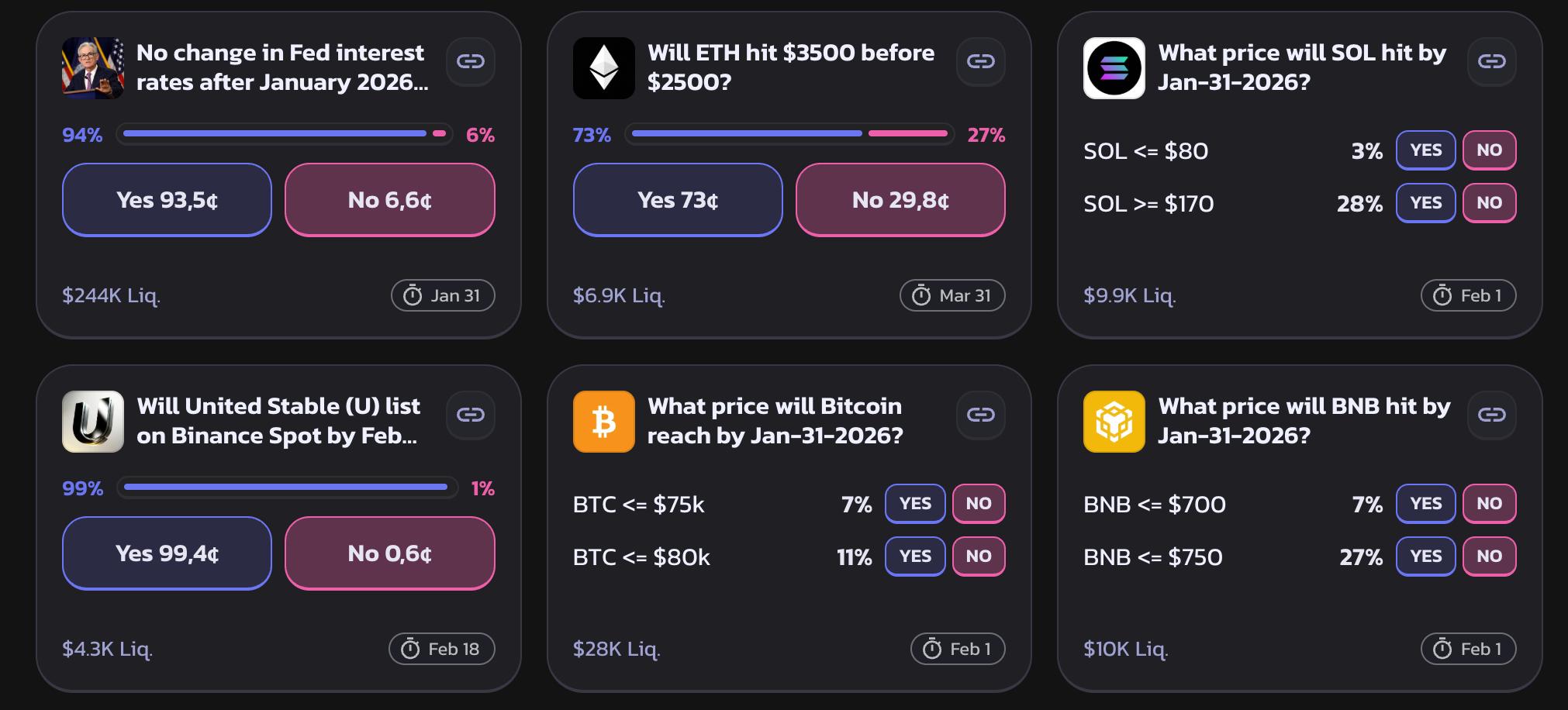This screenshot has width=1568, height=710.
Task: Select NO for SOL >= $170
Action: point(1489,203)
